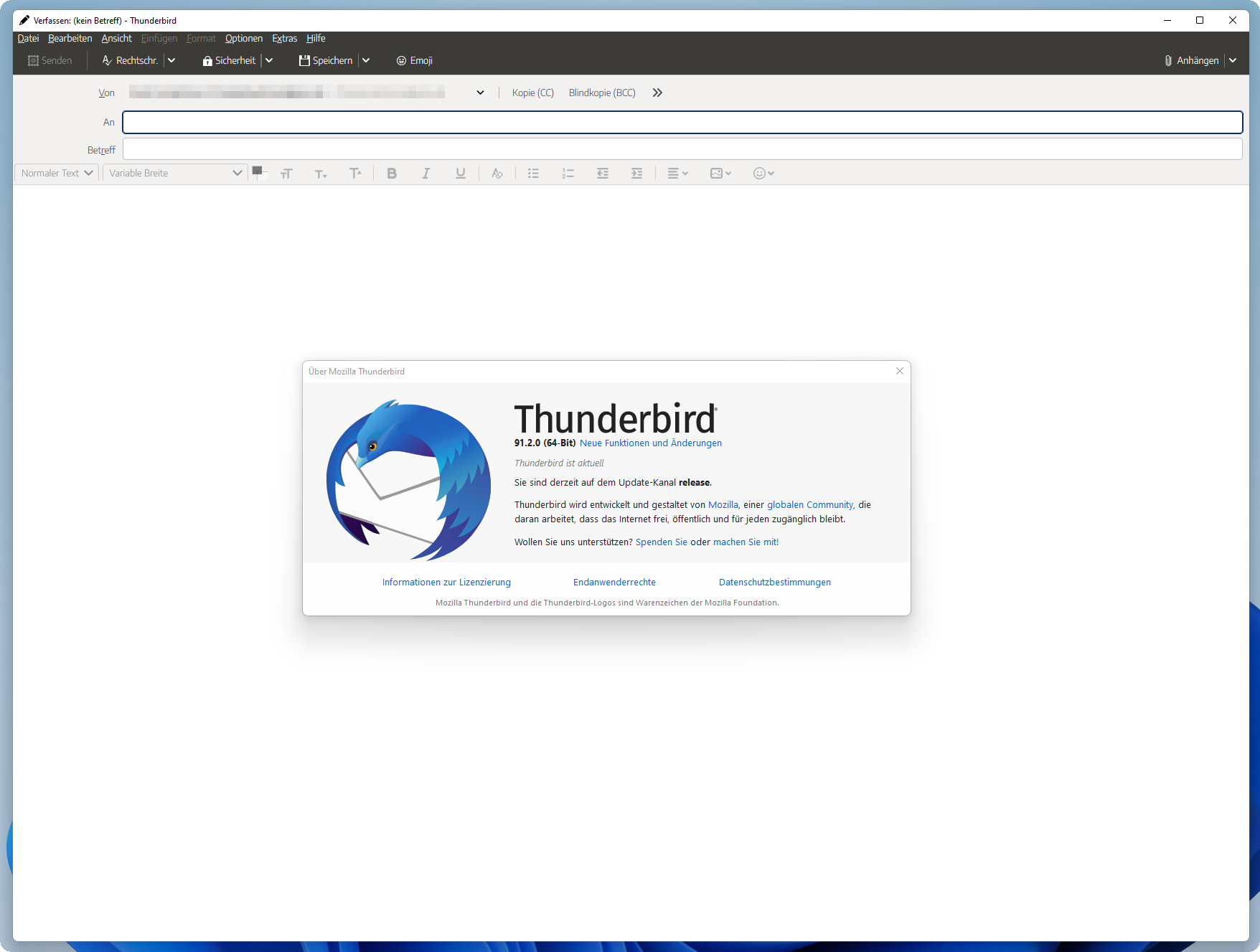Viewport: 1260px width, 952px height.
Task: Open the insert image dropdown
Action: [x=720, y=173]
